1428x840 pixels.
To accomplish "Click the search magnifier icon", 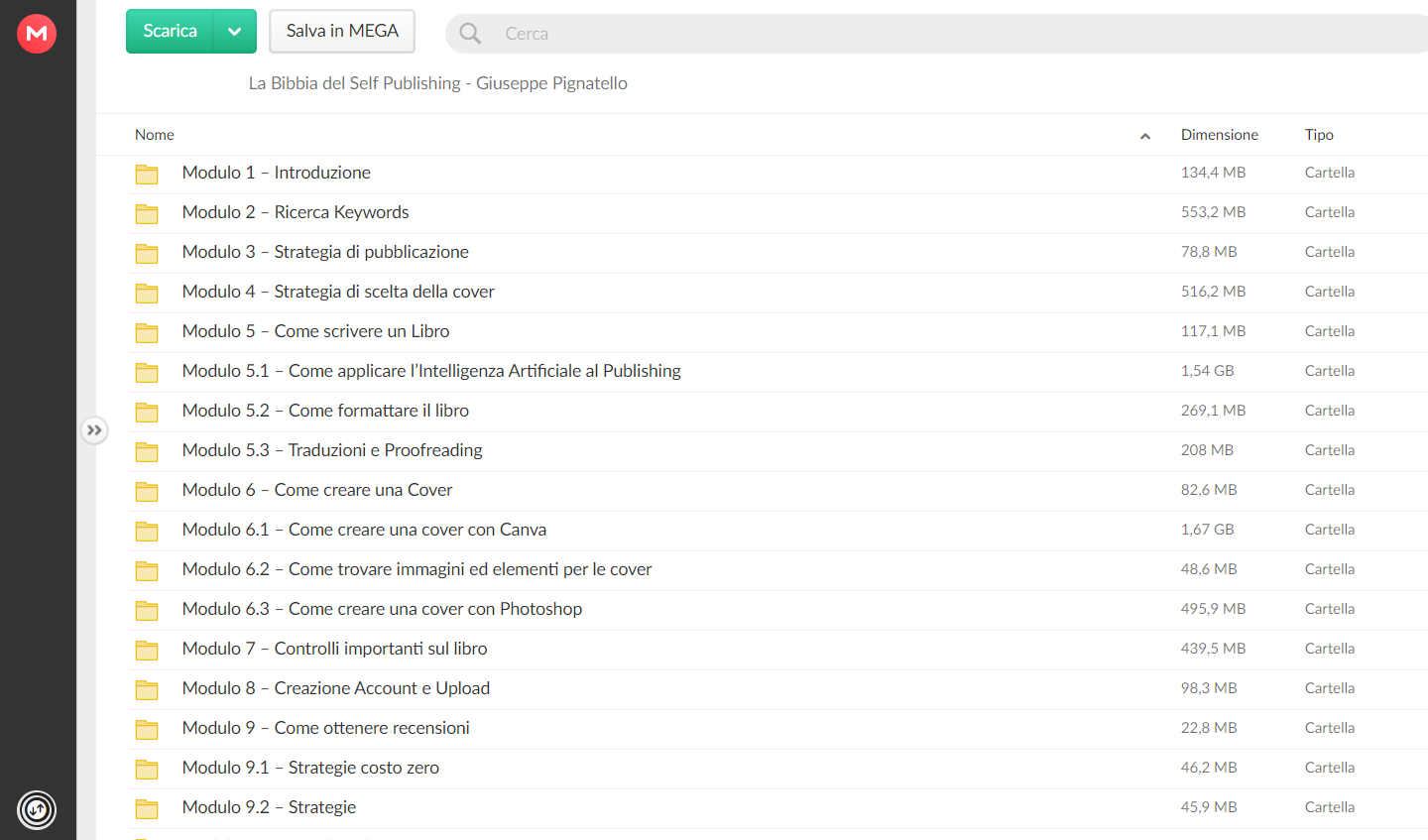I will (x=470, y=34).
